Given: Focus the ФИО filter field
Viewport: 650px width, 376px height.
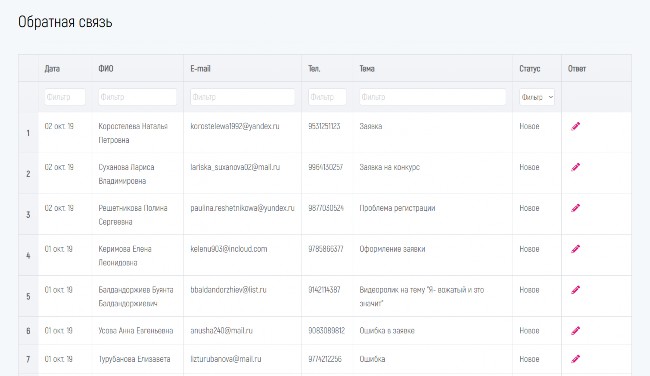Looking at the screenshot, I should click(x=137, y=97).
